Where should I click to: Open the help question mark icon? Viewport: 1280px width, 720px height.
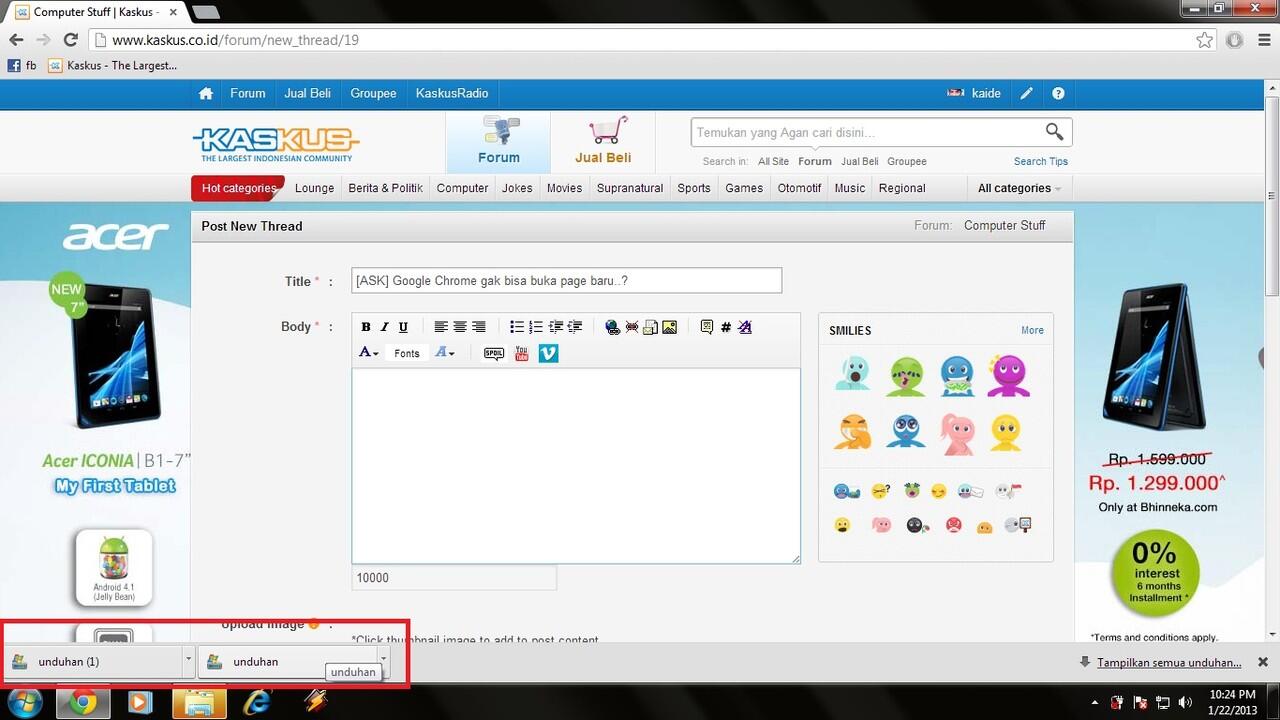click(1058, 93)
